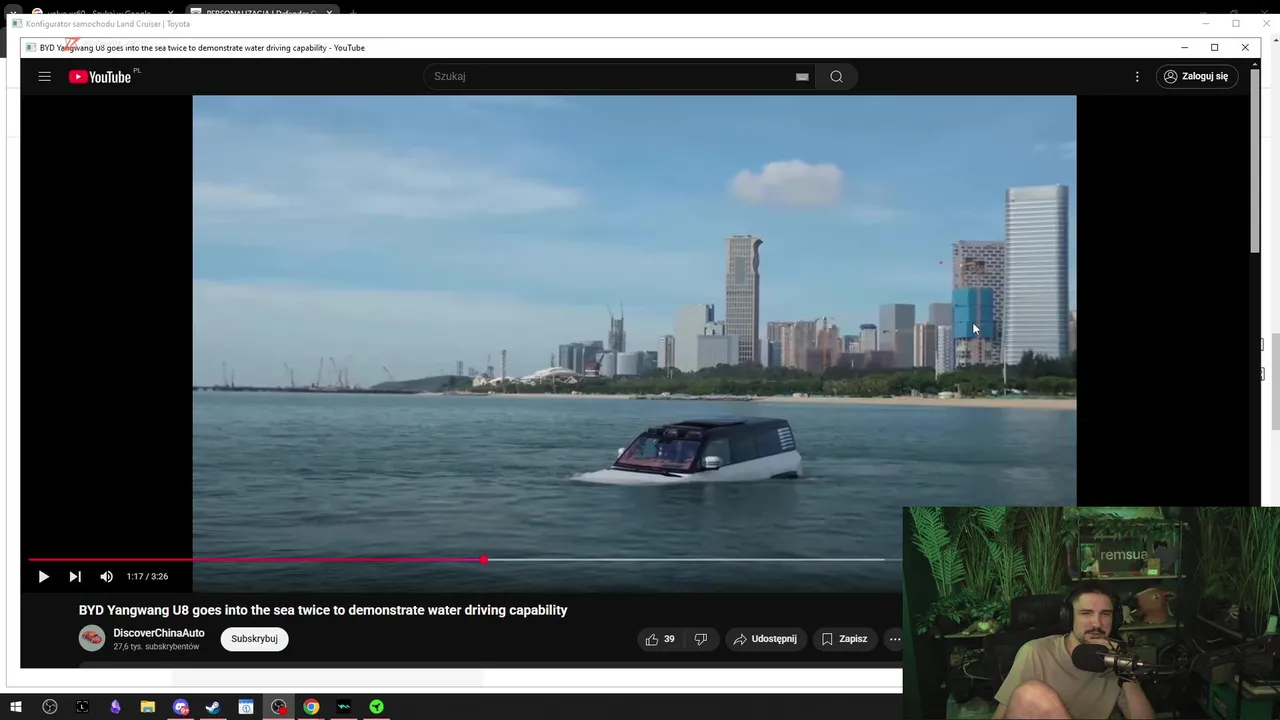The image size is (1280, 720).
Task: Open Discord with notification badge on taskbar
Action: [x=181, y=707]
